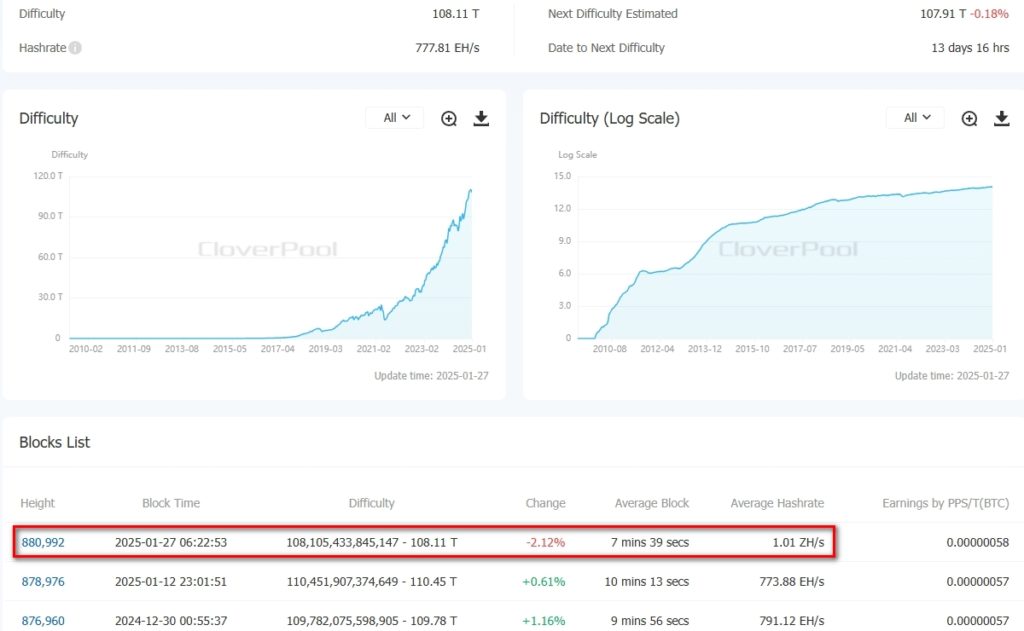The image size is (1024, 631).
Task: Expand the time range selector for the Difficulty chart
Action: coord(394,116)
